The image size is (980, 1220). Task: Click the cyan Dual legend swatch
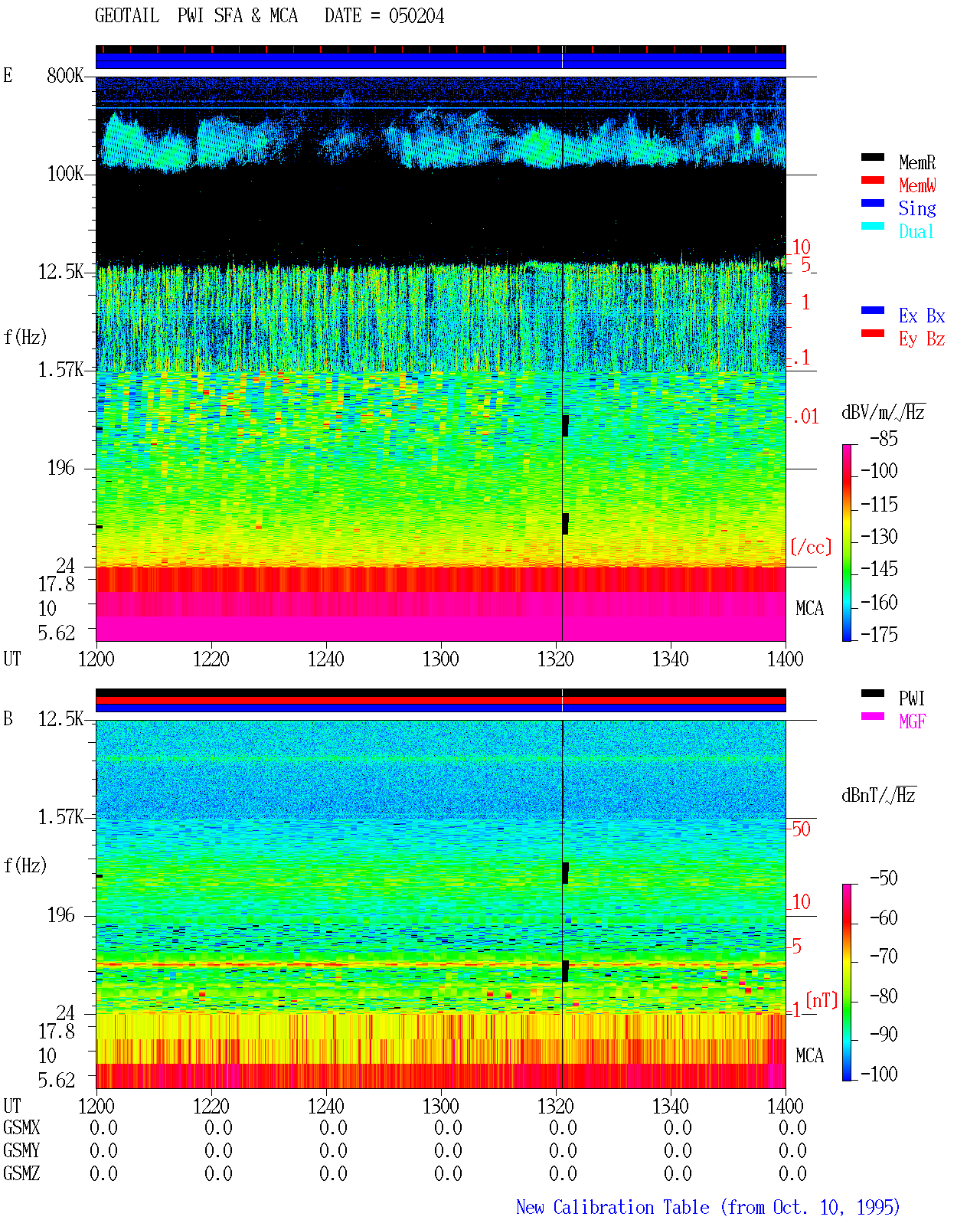coord(873,226)
